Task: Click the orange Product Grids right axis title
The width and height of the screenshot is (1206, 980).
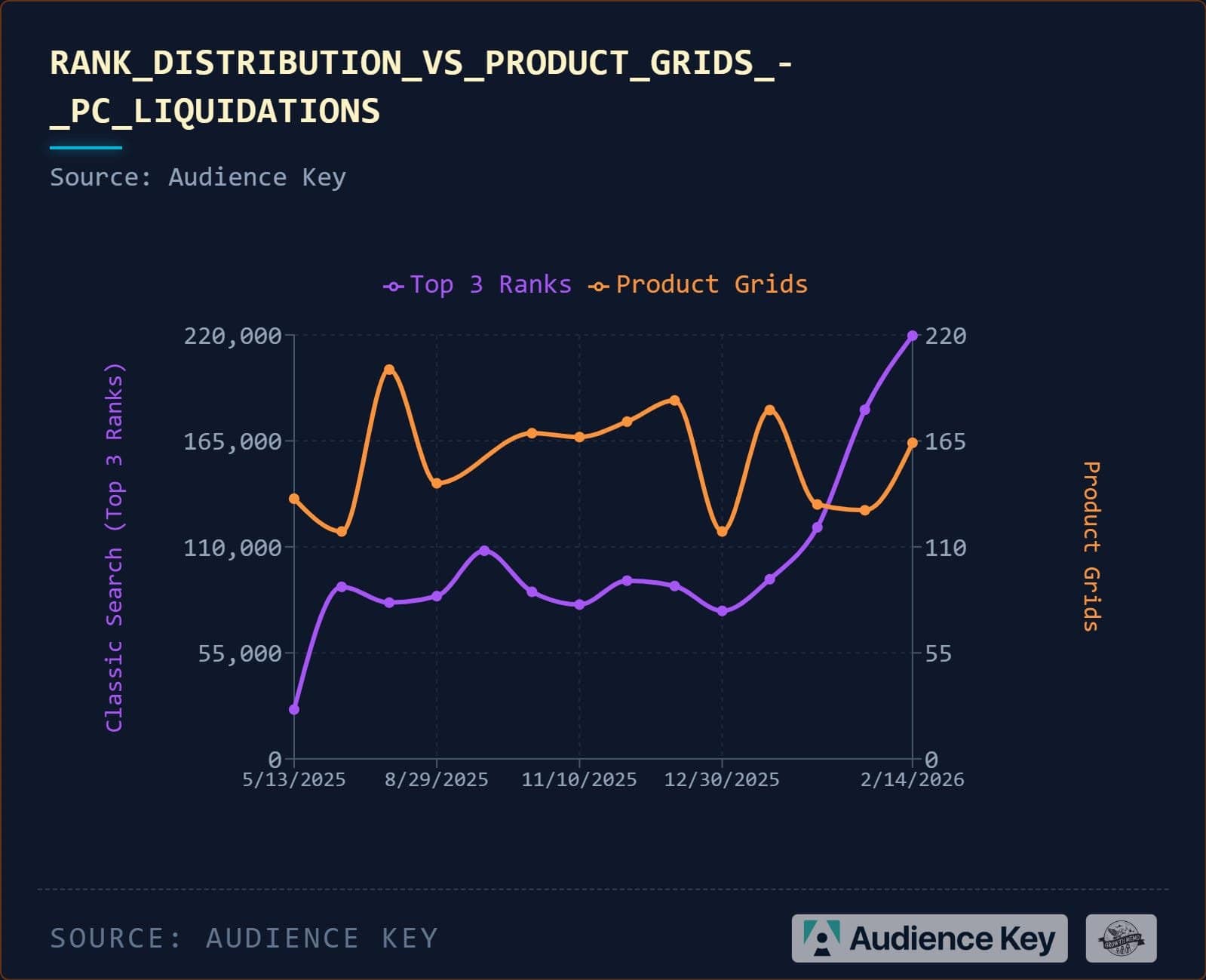Action: click(1091, 546)
